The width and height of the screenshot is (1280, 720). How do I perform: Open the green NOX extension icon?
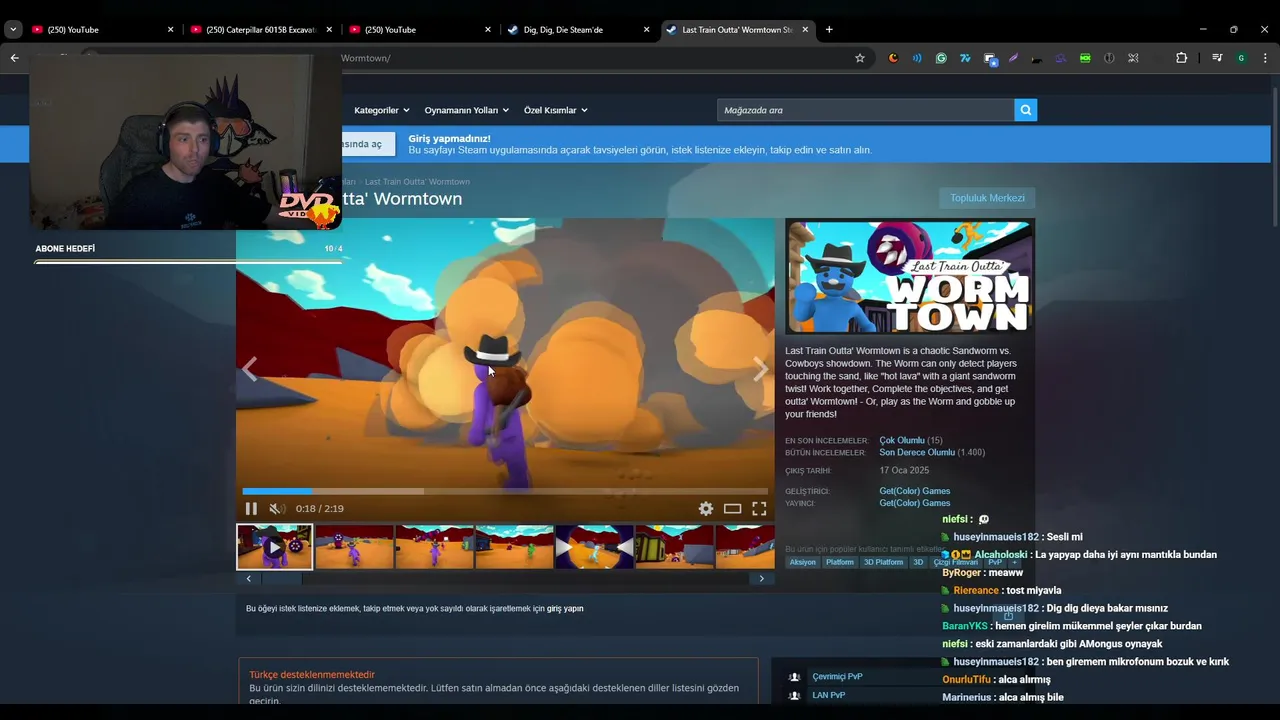click(1085, 58)
